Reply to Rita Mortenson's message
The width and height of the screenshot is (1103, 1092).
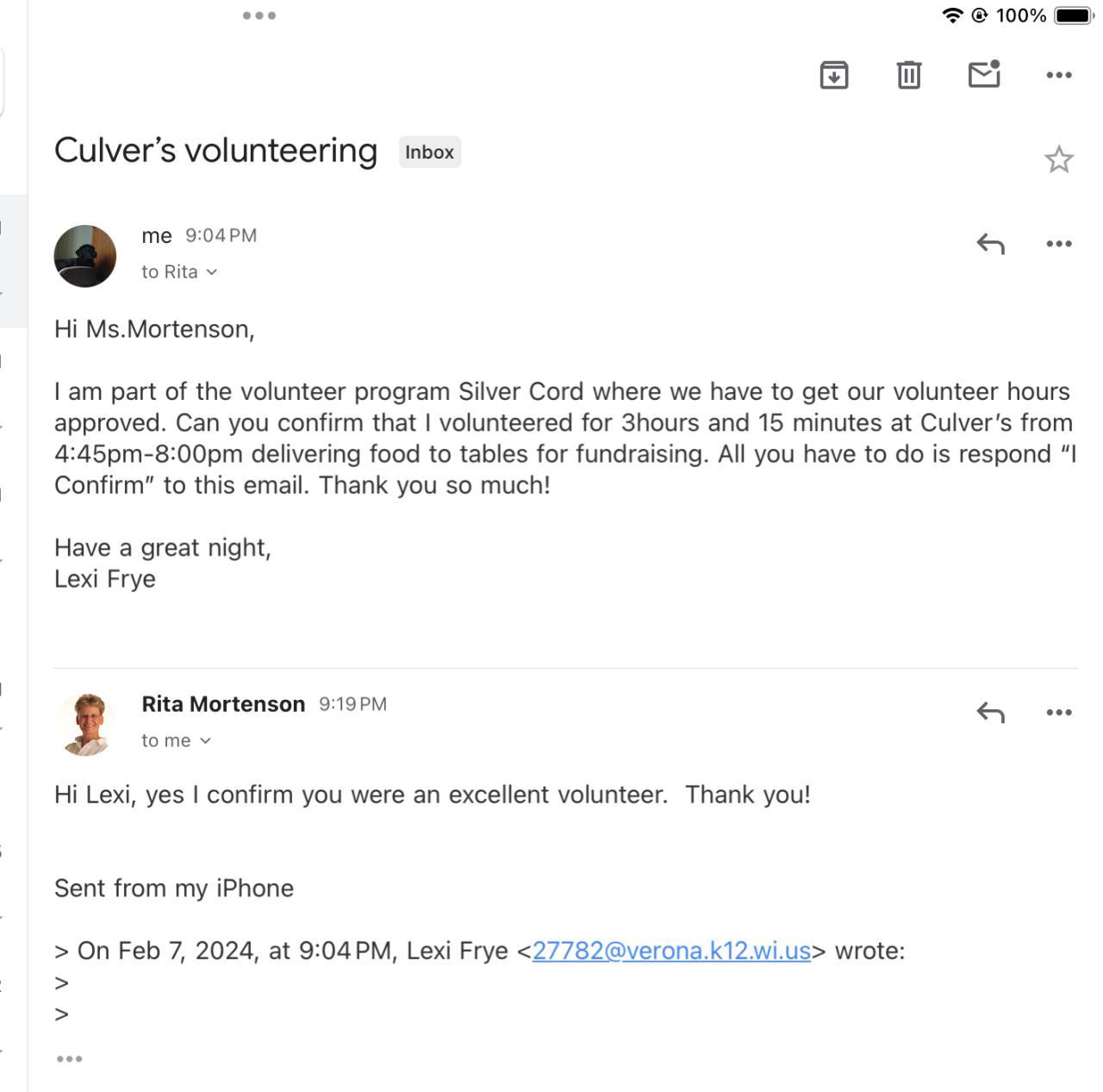click(x=990, y=713)
